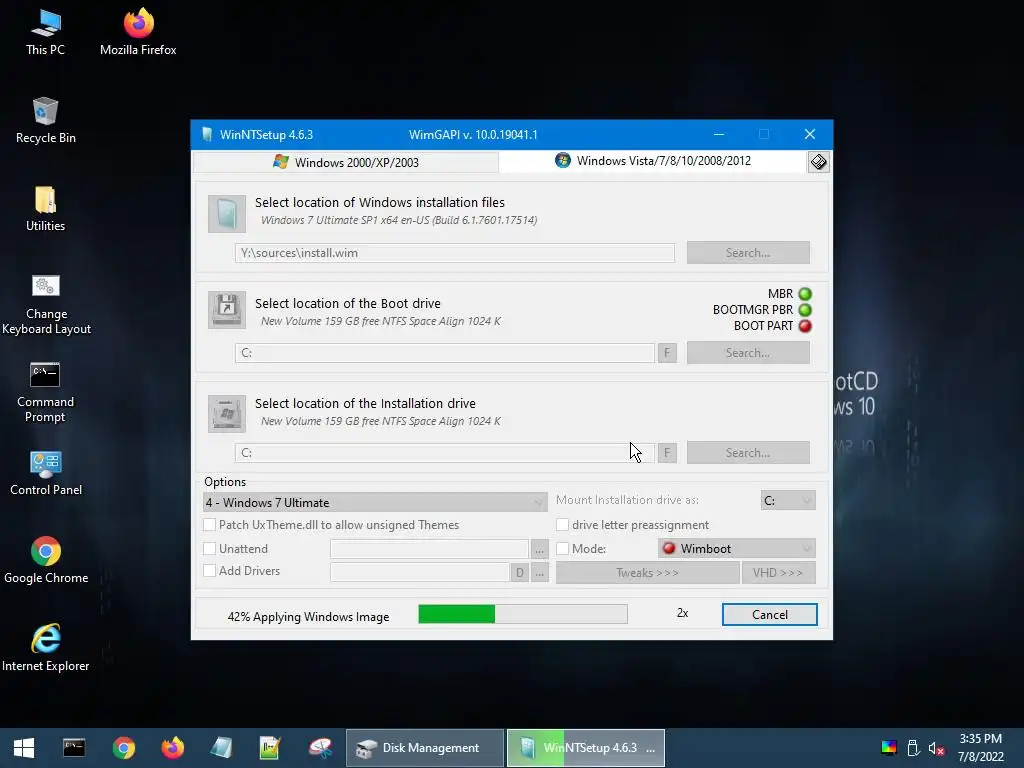Enable drive letter preassignment checkbox

point(562,525)
